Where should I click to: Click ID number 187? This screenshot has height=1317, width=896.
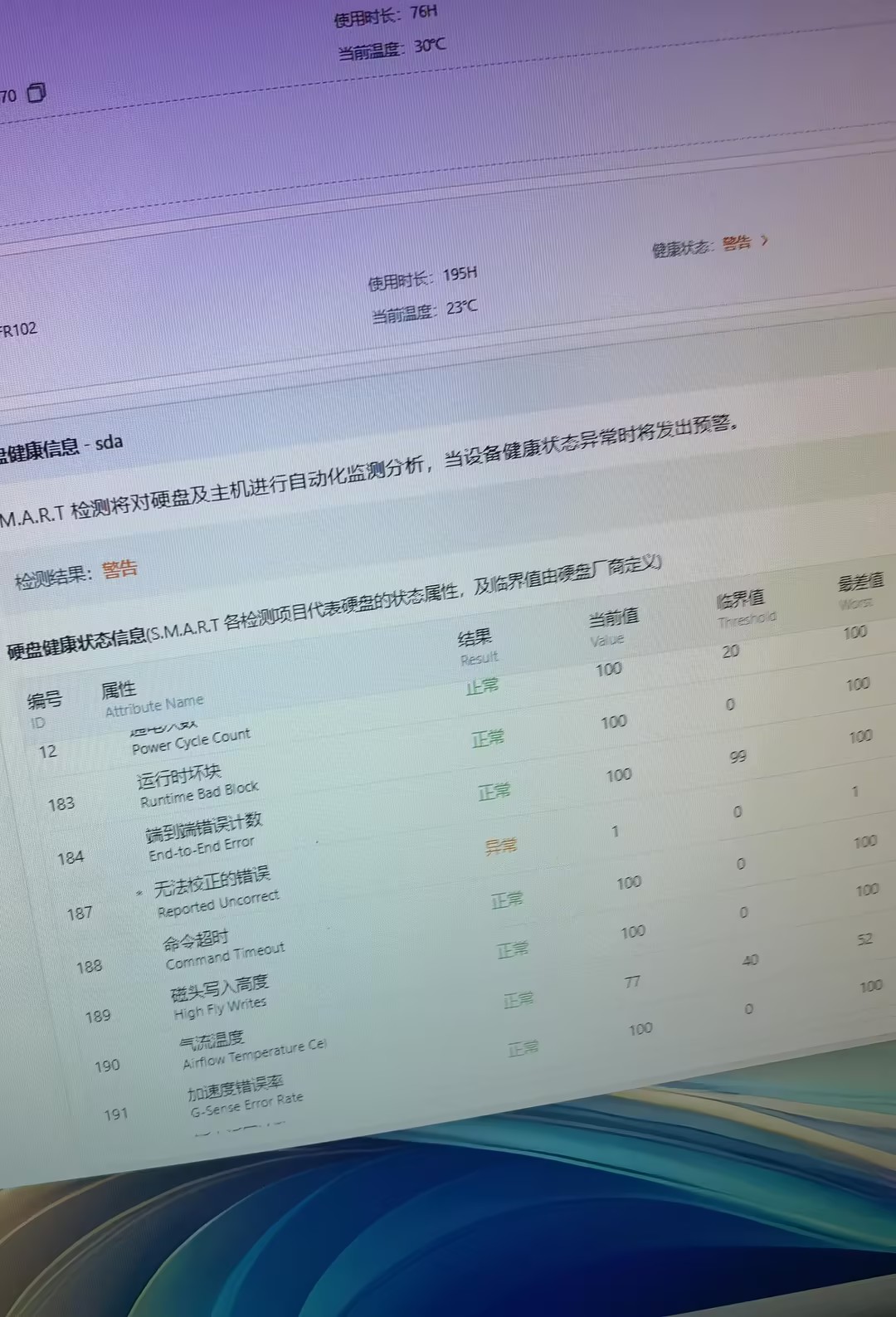pos(80,914)
